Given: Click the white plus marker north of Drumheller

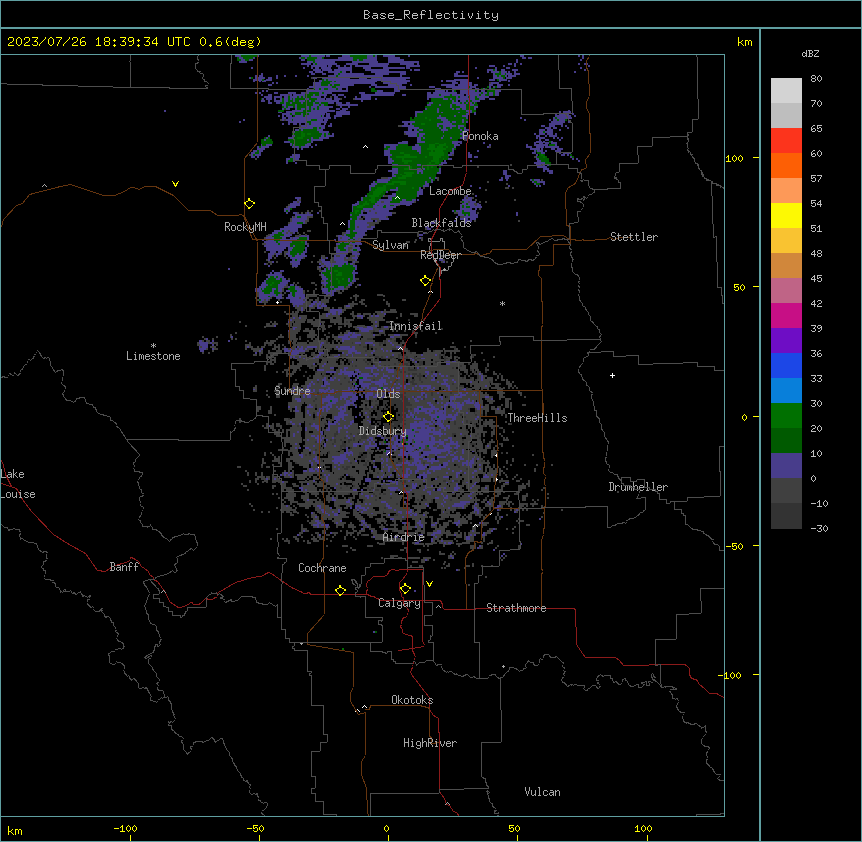Looking at the screenshot, I should coord(612,375).
